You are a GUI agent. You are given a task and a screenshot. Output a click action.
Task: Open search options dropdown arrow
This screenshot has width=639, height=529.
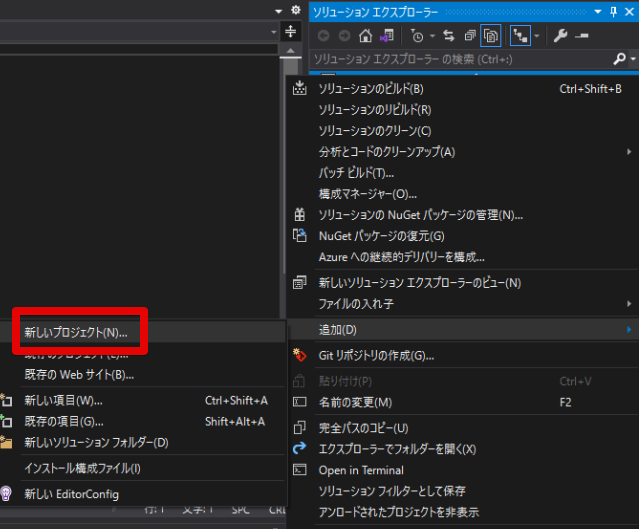pyautogui.click(x=633, y=60)
